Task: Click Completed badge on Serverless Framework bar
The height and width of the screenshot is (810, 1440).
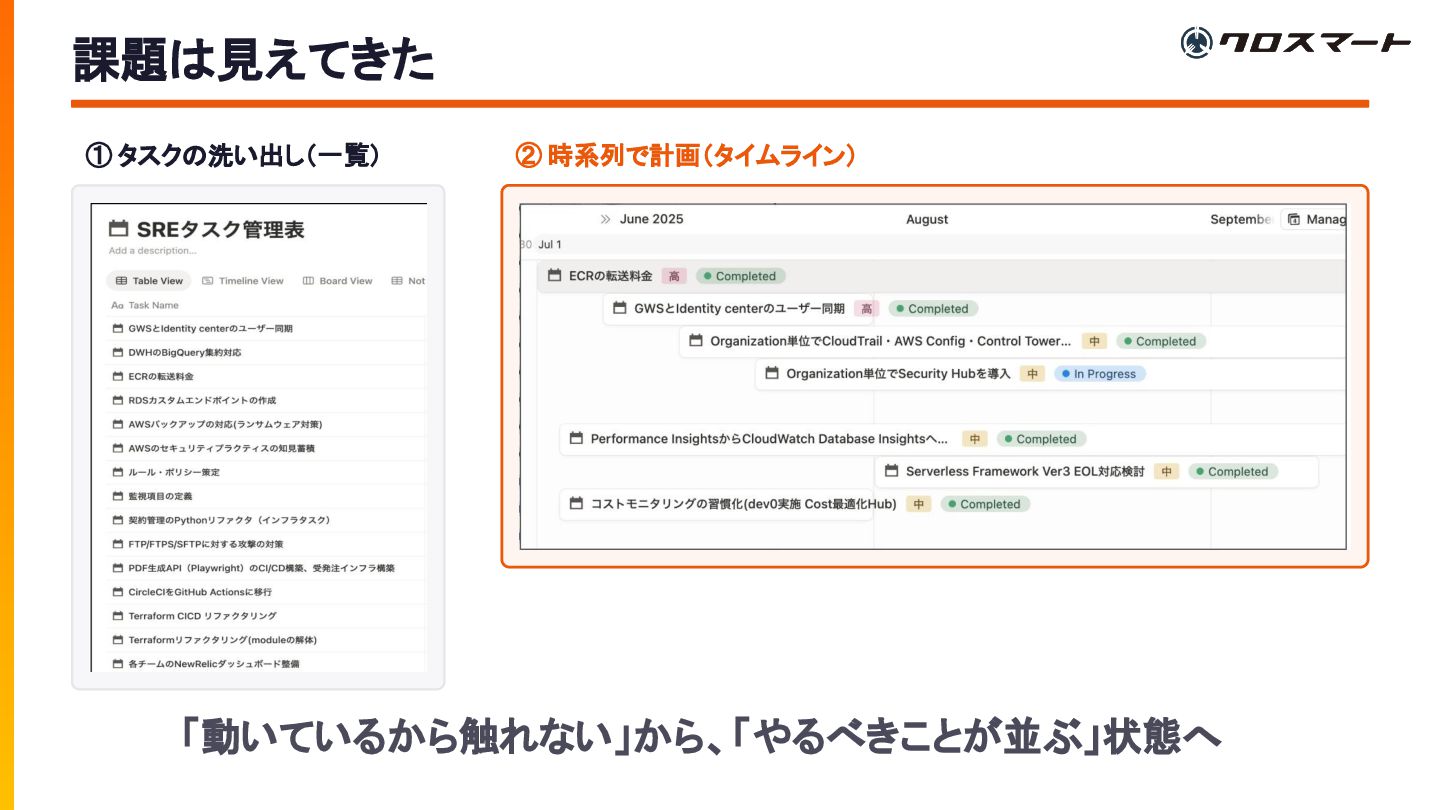Action: (x=1233, y=471)
